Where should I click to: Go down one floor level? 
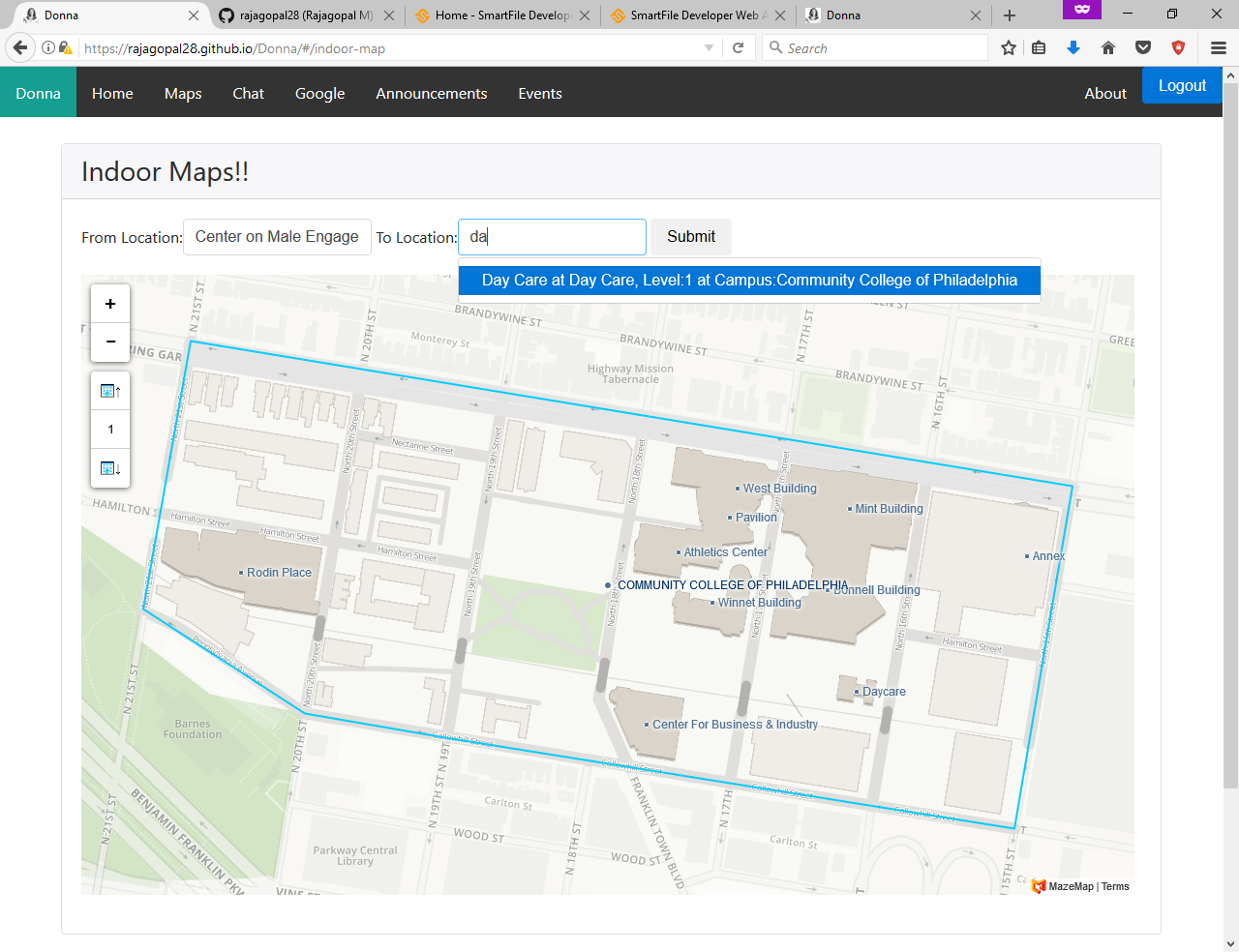tap(110, 468)
